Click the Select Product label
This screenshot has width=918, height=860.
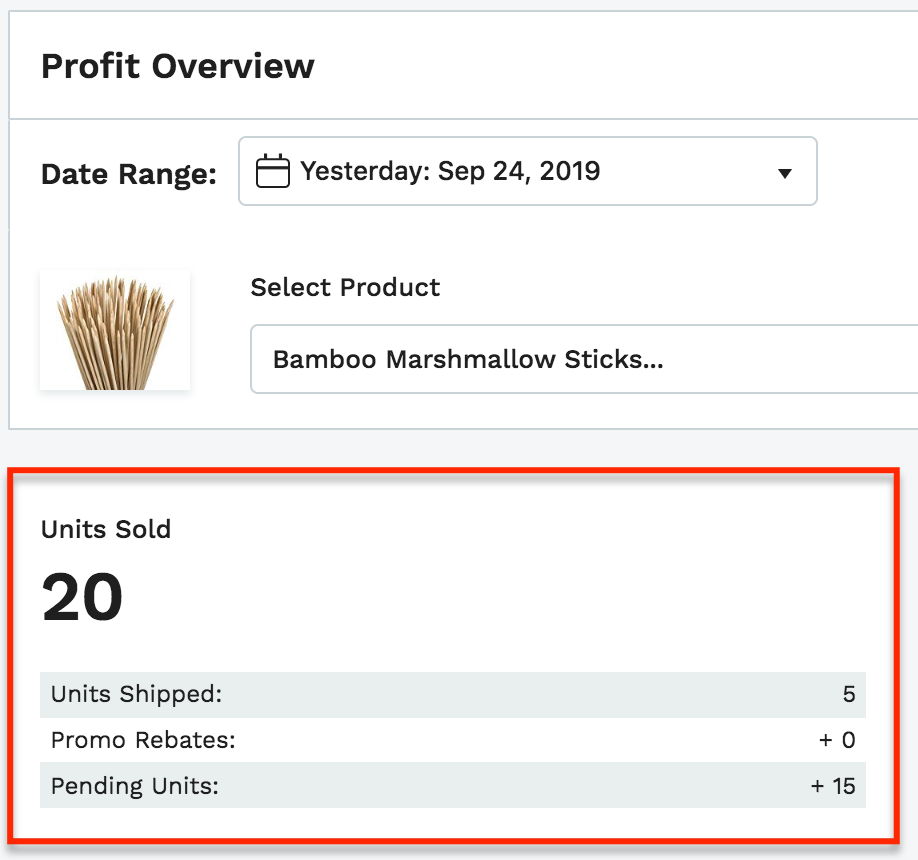[x=345, y=287]
